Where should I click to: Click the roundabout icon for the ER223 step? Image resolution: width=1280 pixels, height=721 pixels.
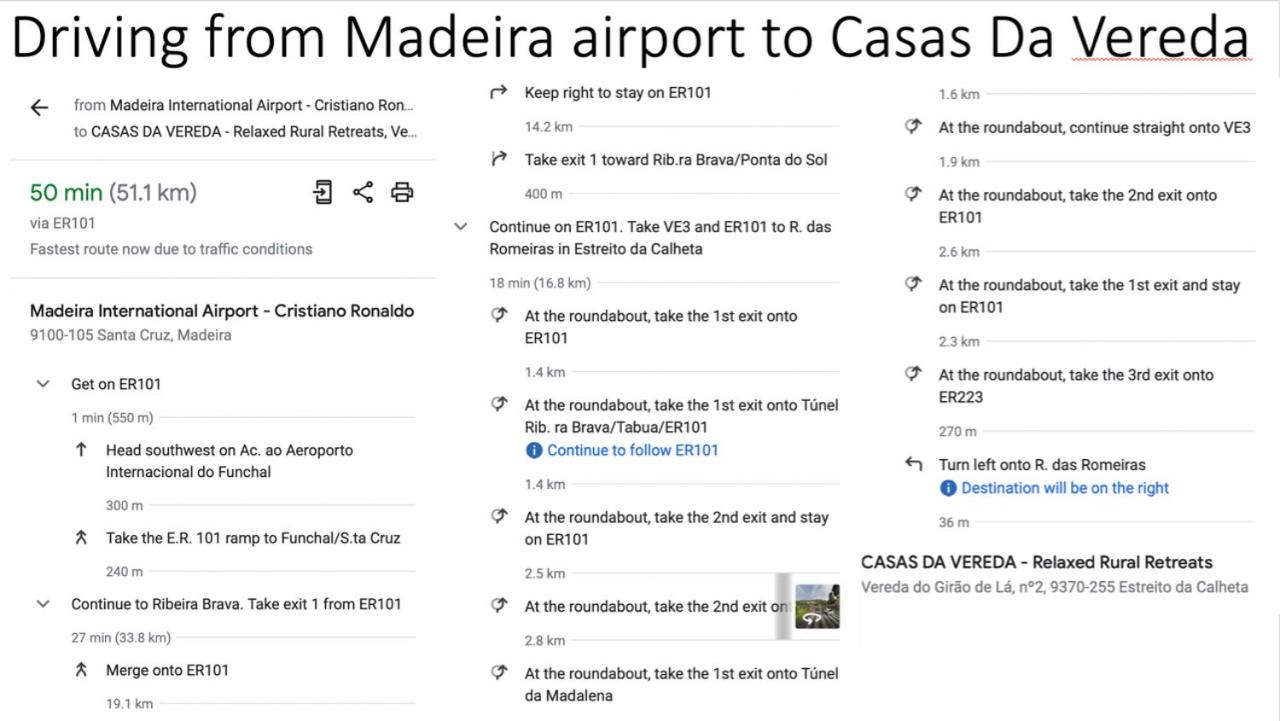[913, 375]
